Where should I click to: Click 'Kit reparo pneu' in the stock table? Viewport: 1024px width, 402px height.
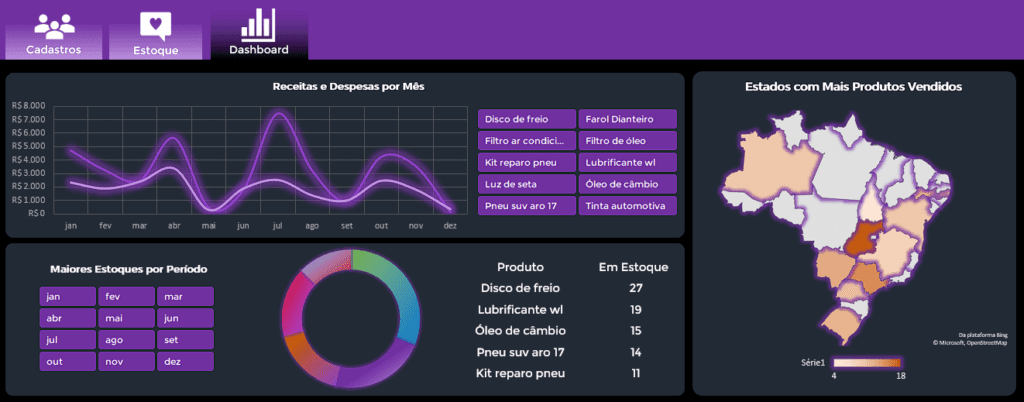point(520,374)
